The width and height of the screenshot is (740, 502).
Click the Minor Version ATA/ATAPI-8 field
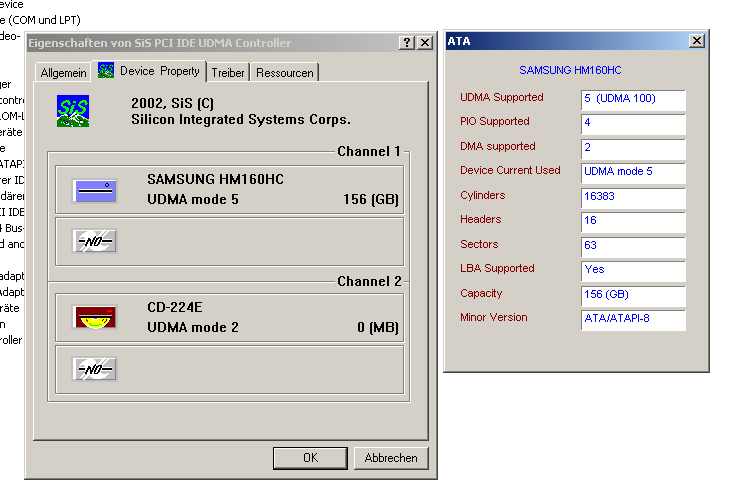pyautogui.click(x=633, y=320)
